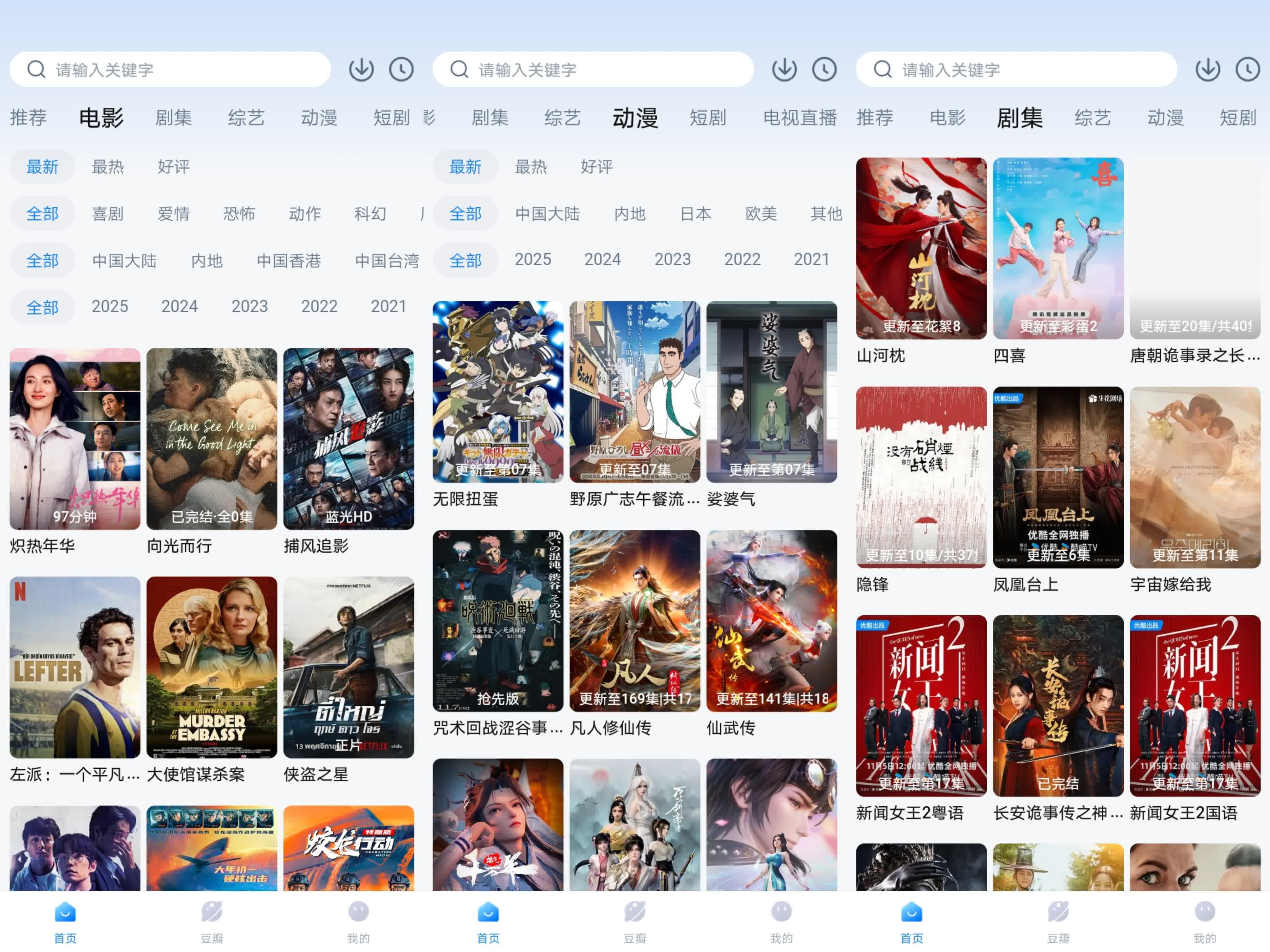Select the 日本 region filter
The image size is (1270, 952).
tap(695, 214)
